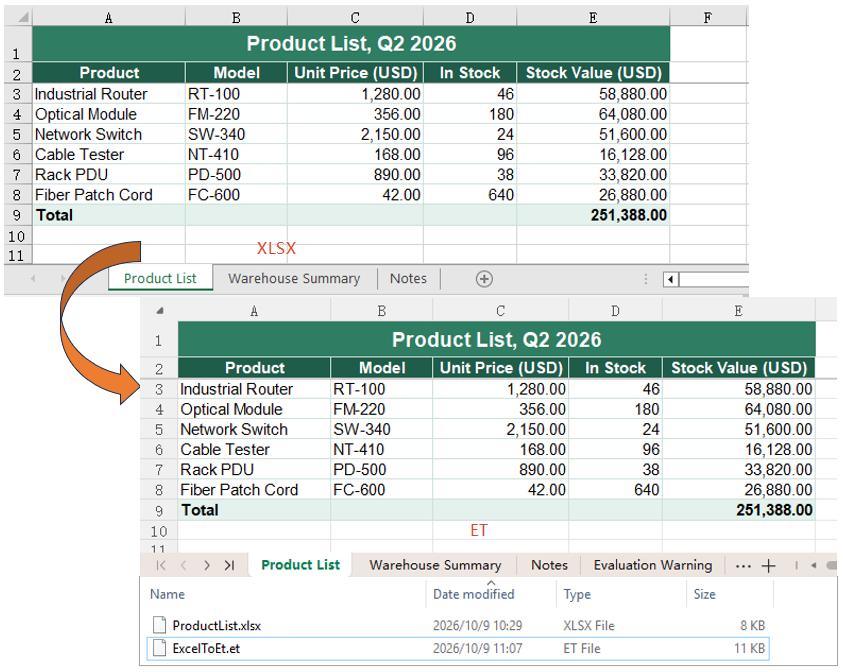Go to first sheet in the ET tab bar
843x672 pixels.
(161, 565)
